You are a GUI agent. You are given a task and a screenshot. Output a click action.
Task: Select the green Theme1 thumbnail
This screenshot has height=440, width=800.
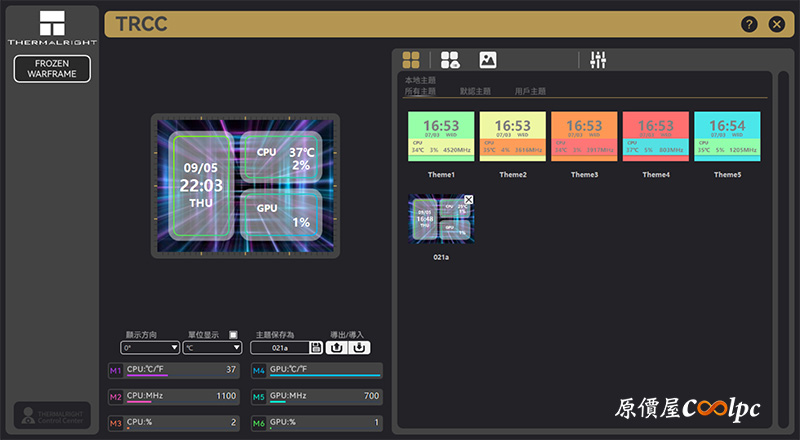click(x=441, y=136)
